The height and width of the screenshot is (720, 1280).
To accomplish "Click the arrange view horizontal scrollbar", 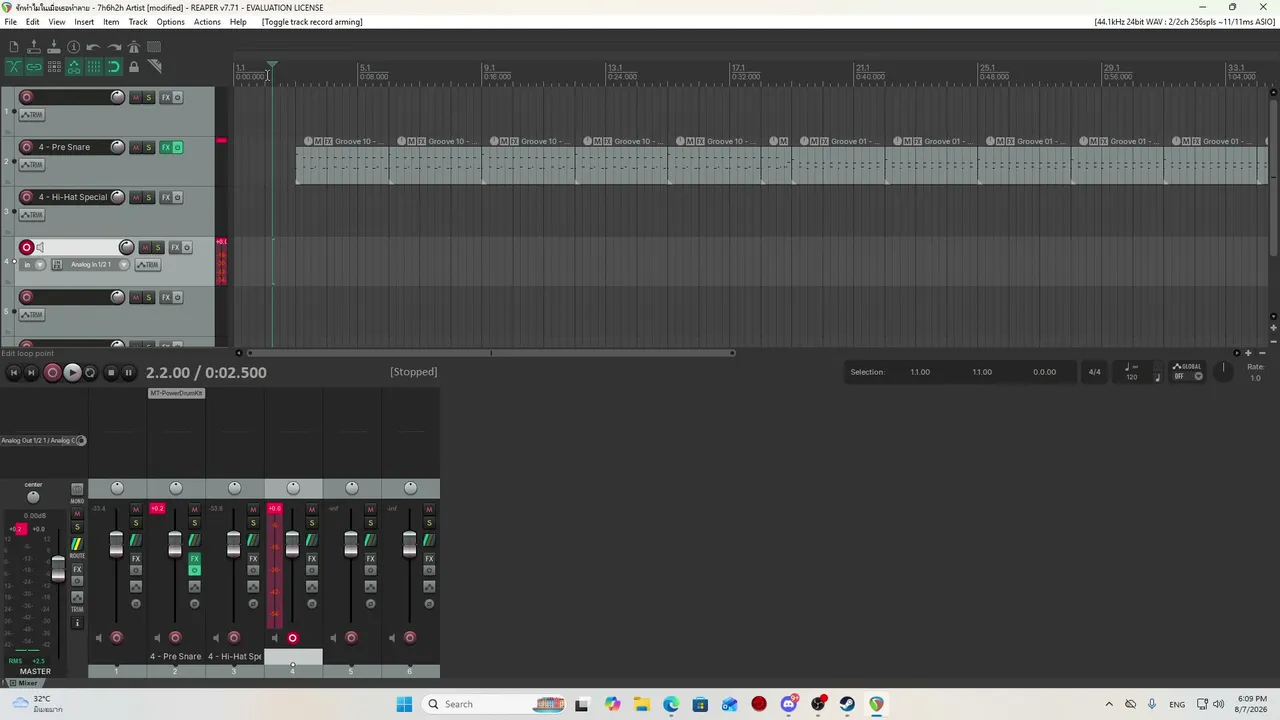I will tap(490, 353).
